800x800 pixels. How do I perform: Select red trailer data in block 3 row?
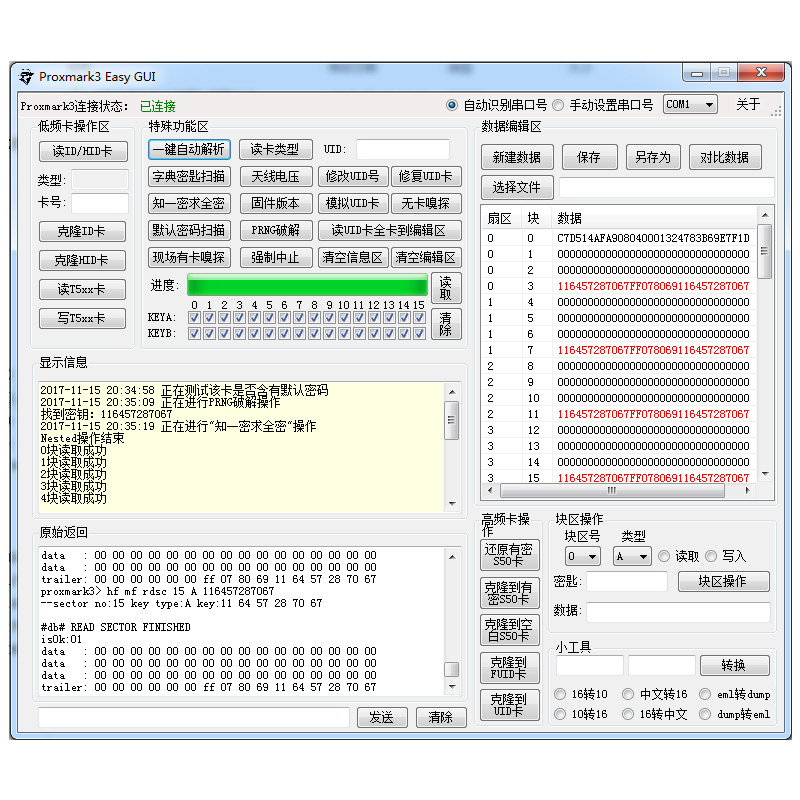(653, 286)
